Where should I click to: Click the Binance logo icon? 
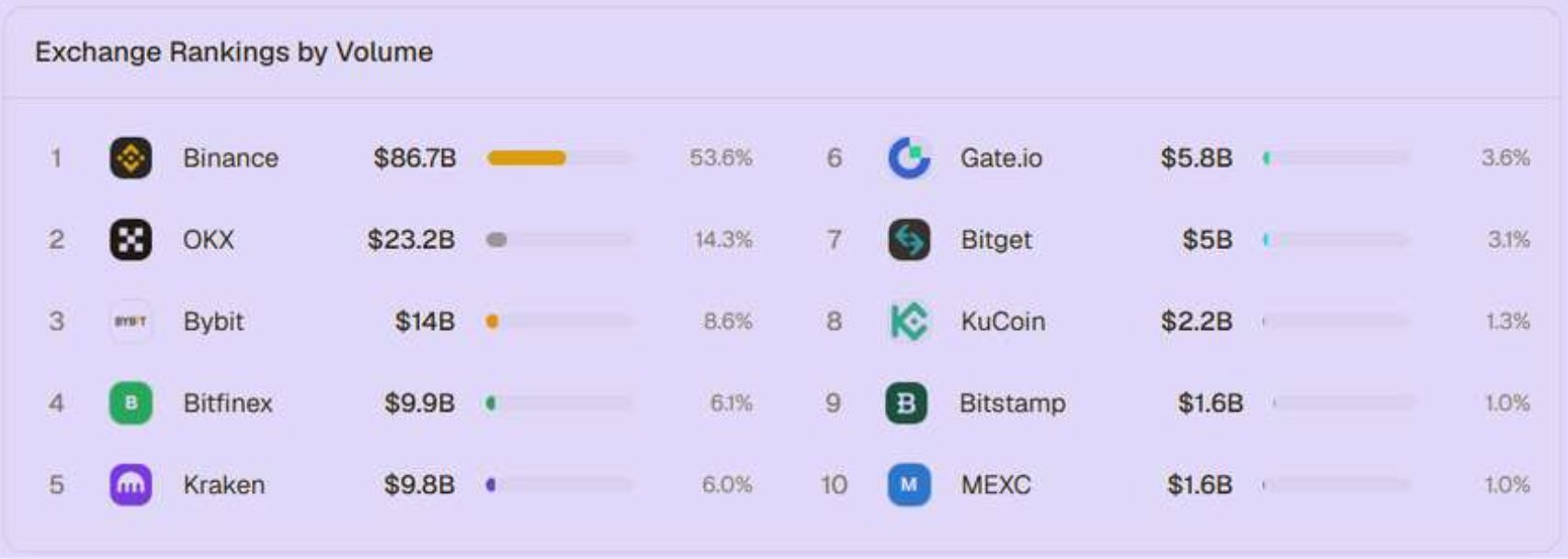tap(131, 158)
